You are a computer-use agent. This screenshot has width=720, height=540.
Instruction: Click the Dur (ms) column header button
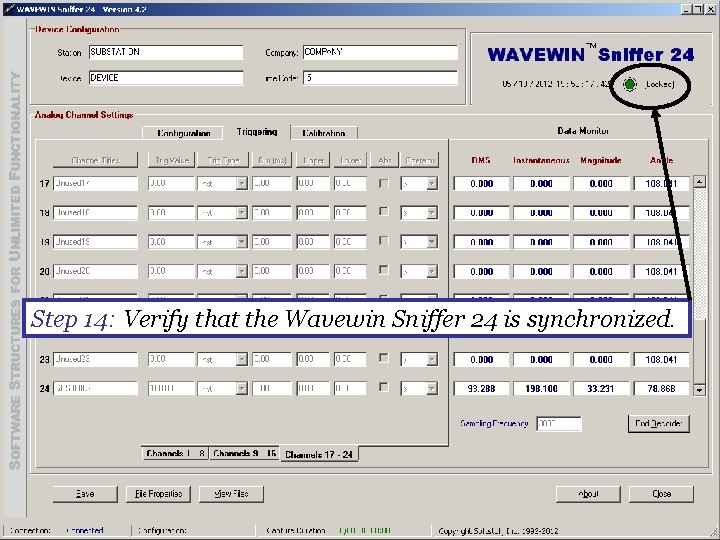(x=272, y=160)
